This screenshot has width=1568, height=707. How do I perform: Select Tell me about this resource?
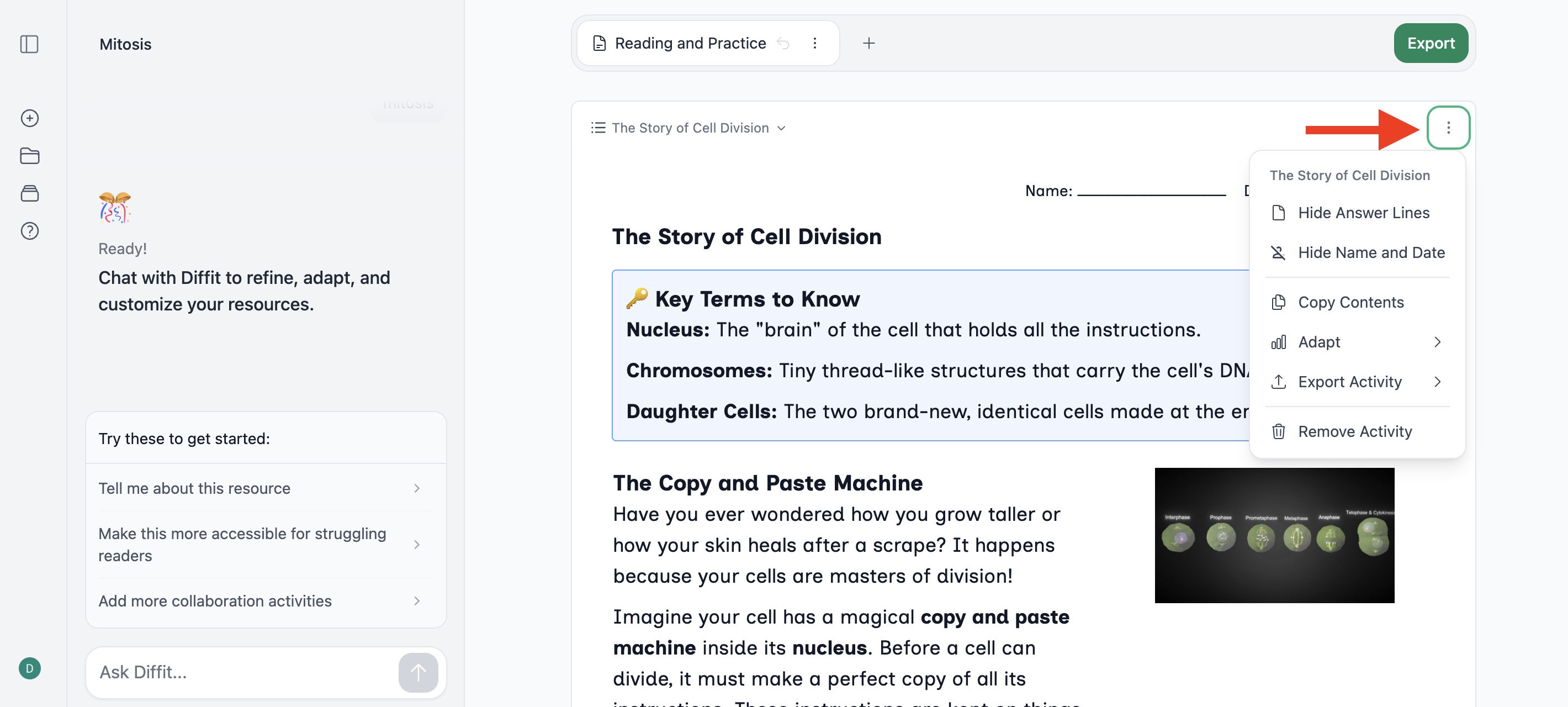(x=260, y=488)
